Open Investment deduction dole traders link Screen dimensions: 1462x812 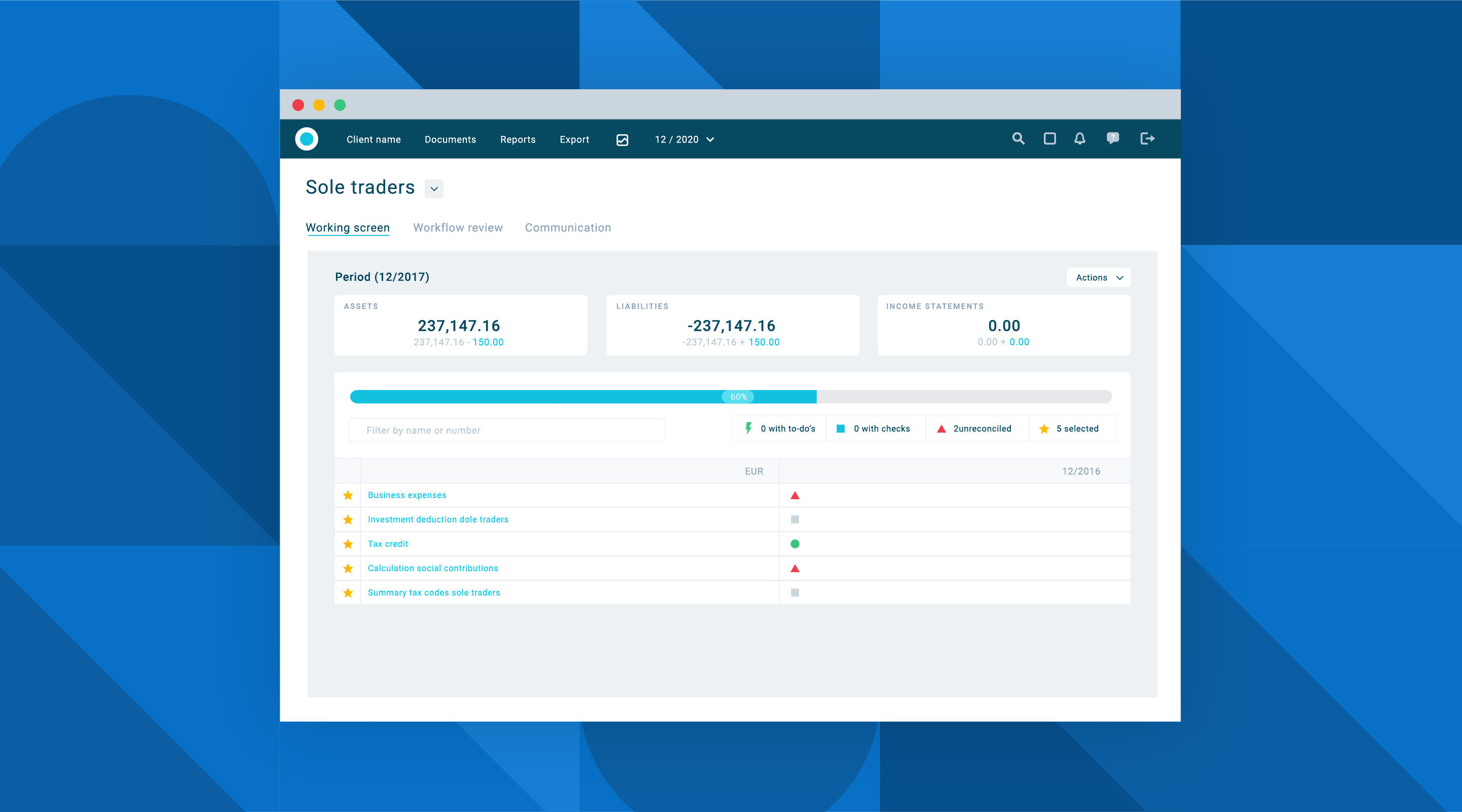438,519
